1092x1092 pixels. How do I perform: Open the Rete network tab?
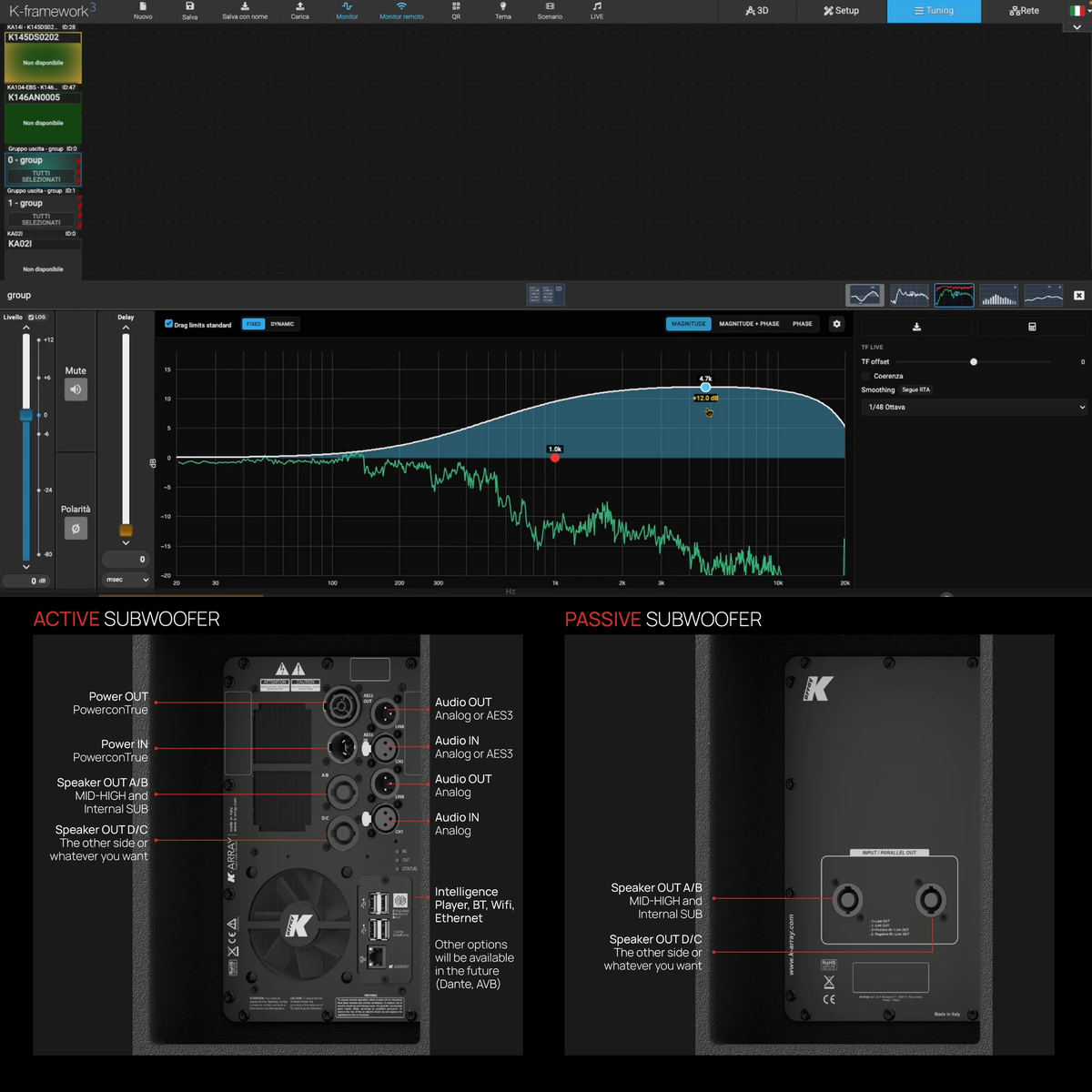click(x=1025, y=11)
